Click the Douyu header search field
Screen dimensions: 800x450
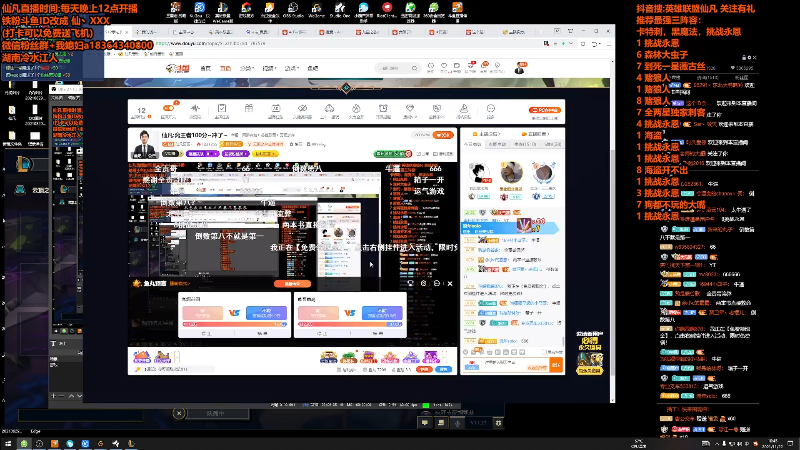pyautogui.click(x=393, y=68)
